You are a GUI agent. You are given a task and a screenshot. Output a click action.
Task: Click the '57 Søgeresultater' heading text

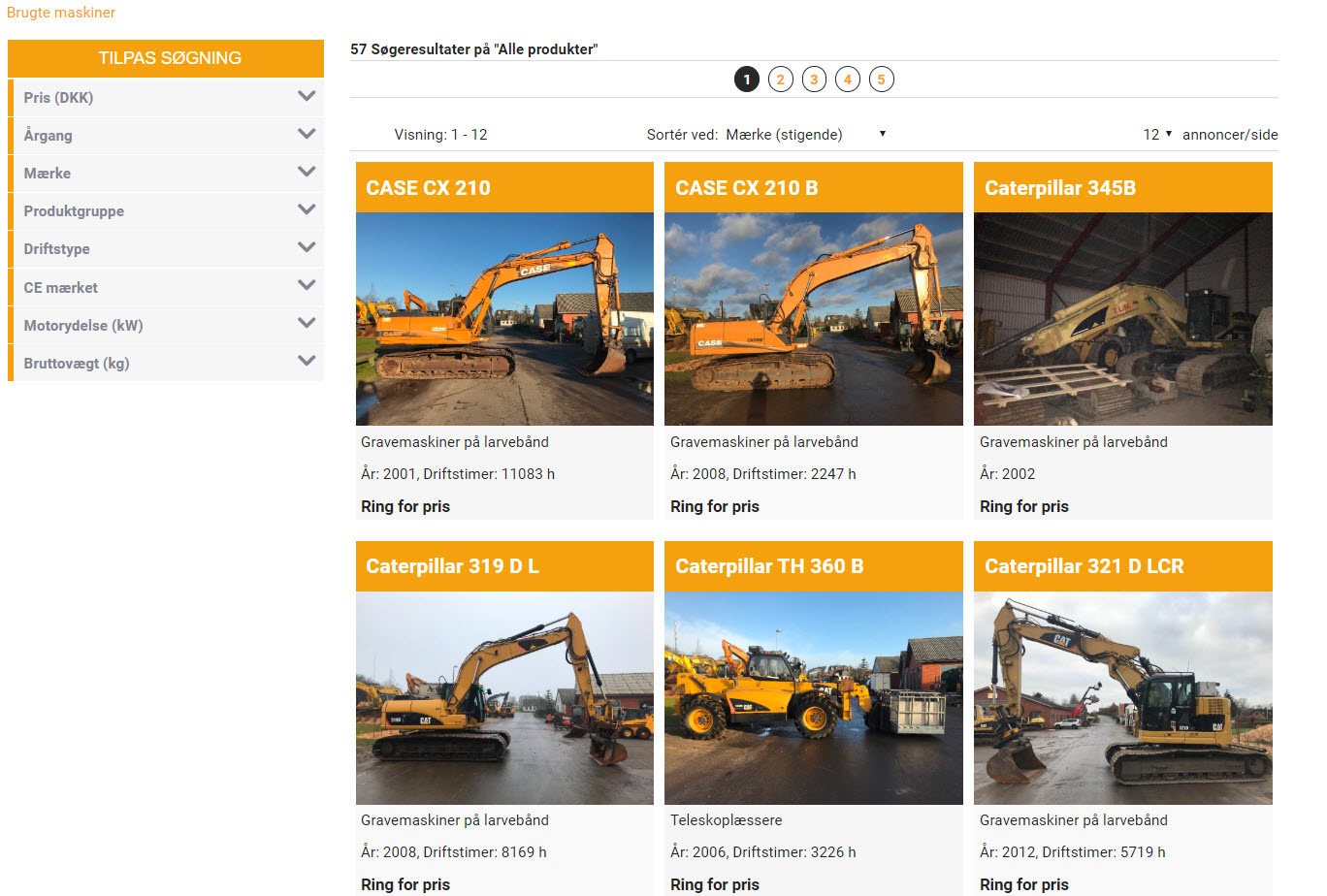coord(473,49)
